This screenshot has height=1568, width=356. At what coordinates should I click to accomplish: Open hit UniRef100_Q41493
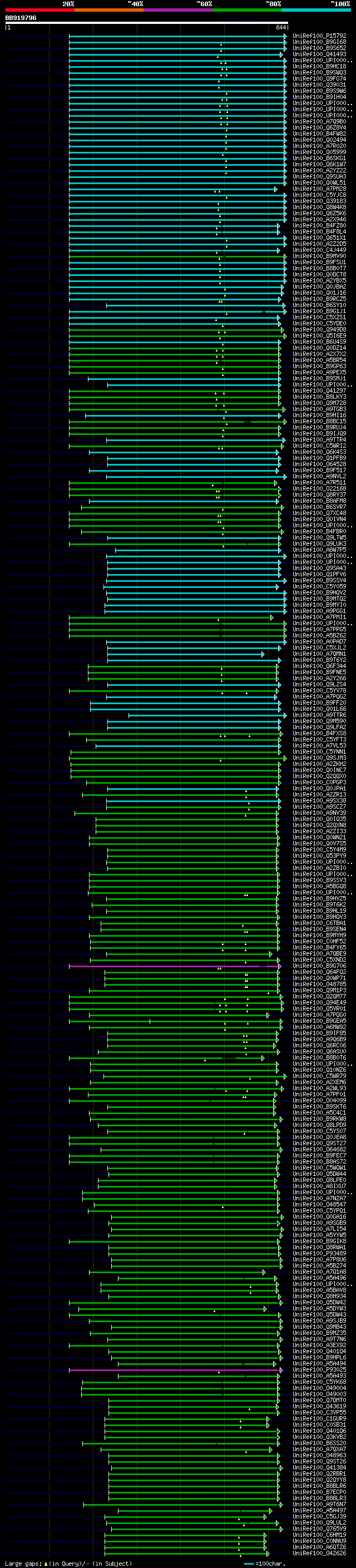coord(319,54)
